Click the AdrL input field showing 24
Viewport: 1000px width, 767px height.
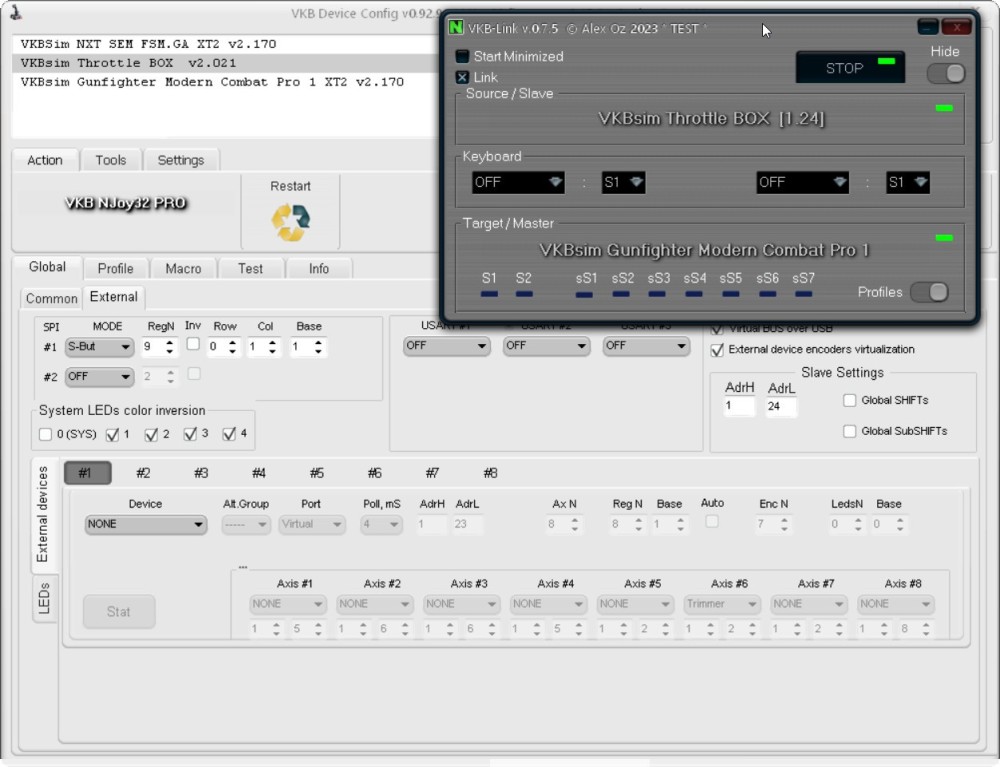(781, 407)
